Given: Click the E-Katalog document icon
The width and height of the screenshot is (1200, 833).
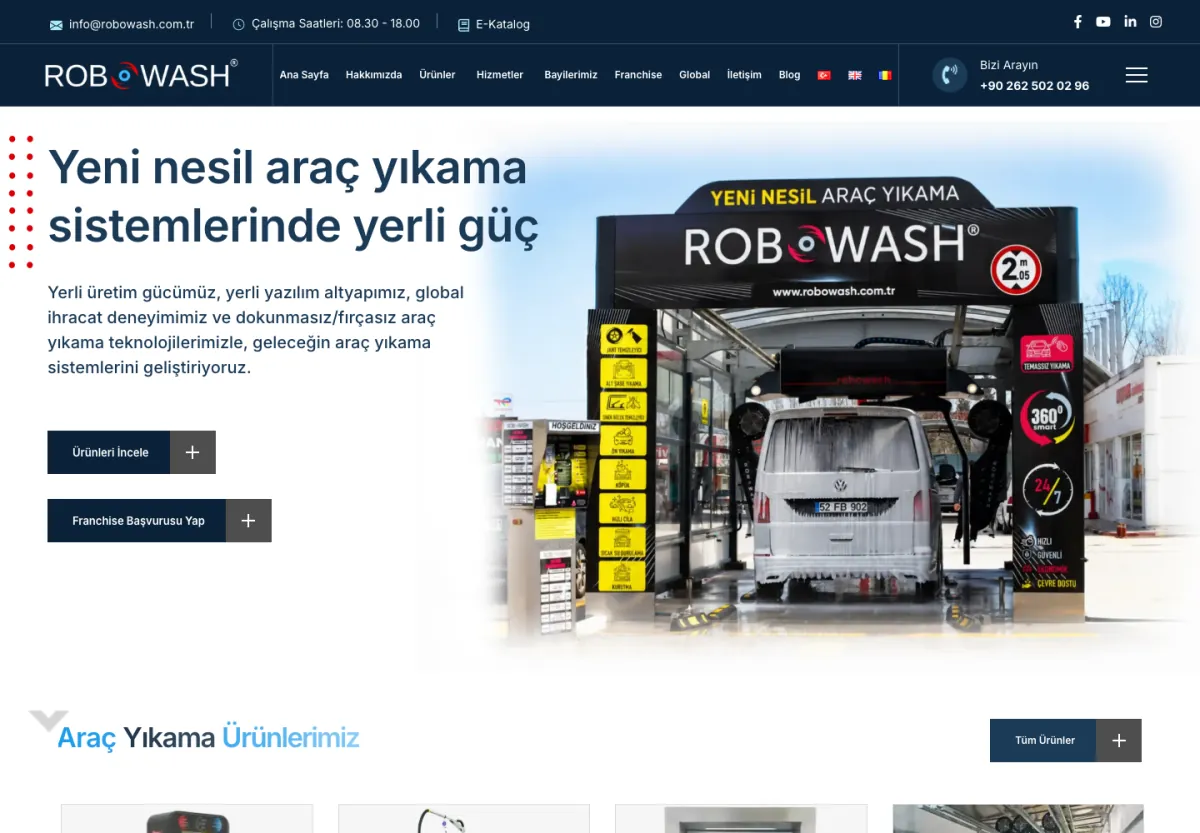Looking at the screenshot, I should (x=463, y=24).
